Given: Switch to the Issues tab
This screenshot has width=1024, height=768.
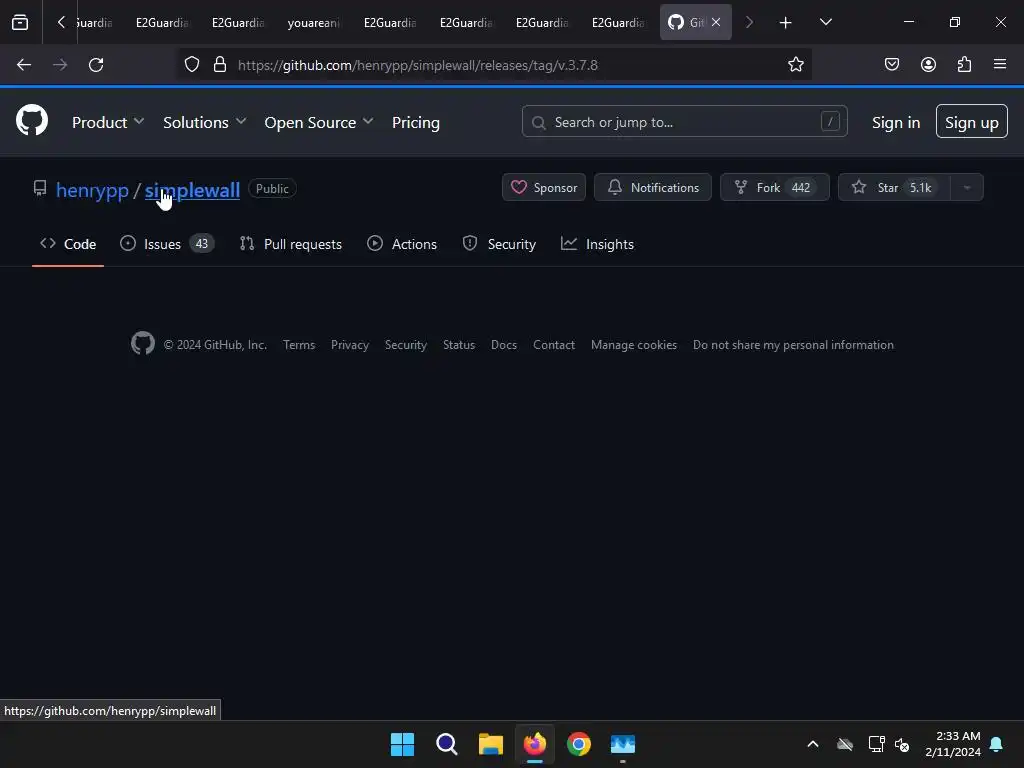Looking at the screenshot, I should [167, 244].
